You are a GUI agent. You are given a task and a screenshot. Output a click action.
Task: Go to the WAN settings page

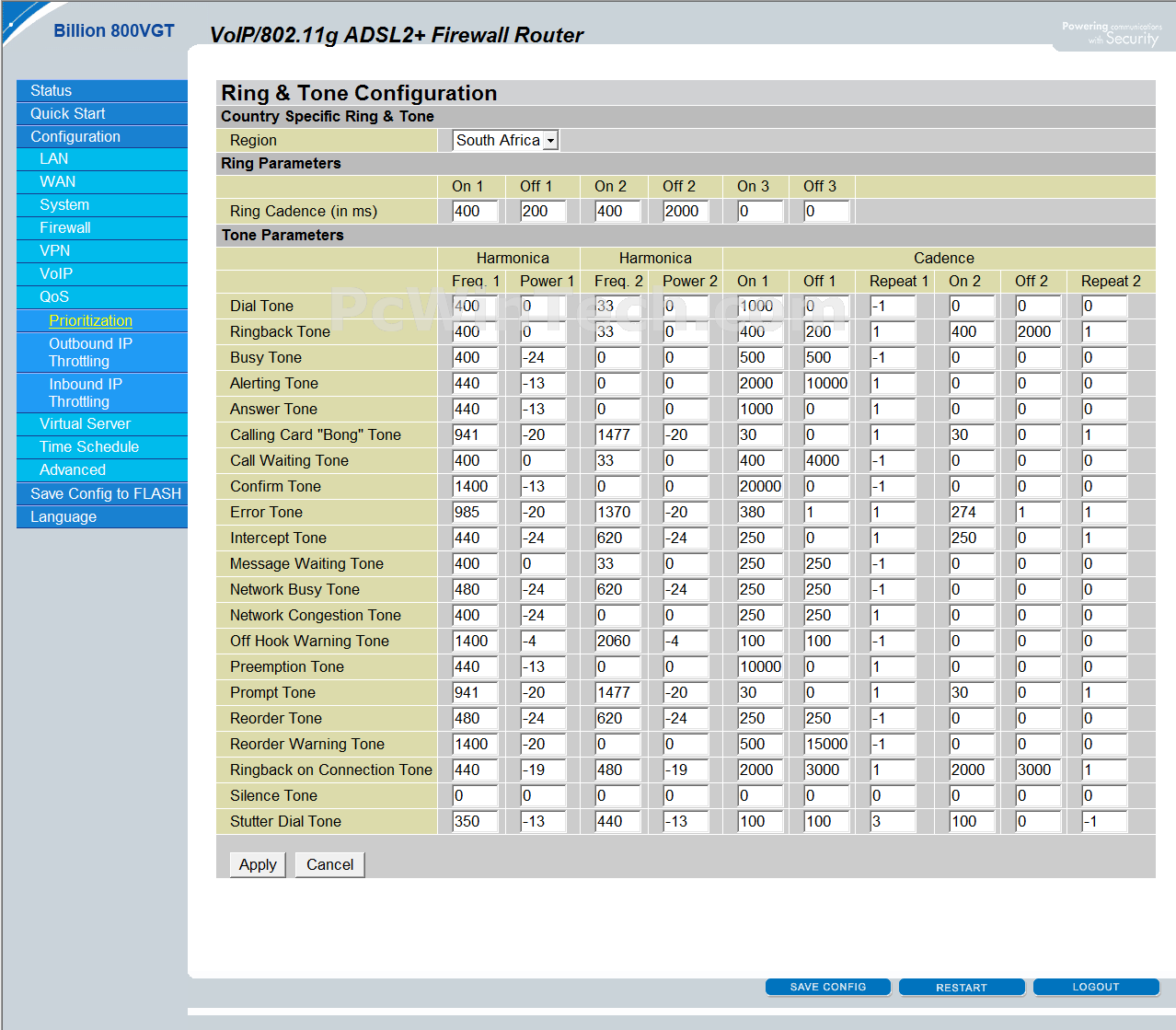click(102, 182)
